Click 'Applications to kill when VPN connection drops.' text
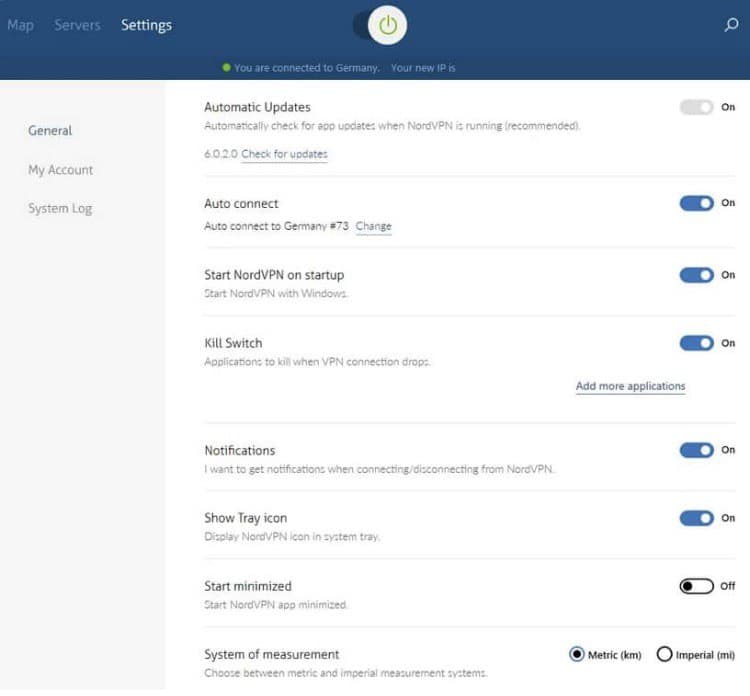Screen dimensions: 750x696 click(x=317, y=362)
